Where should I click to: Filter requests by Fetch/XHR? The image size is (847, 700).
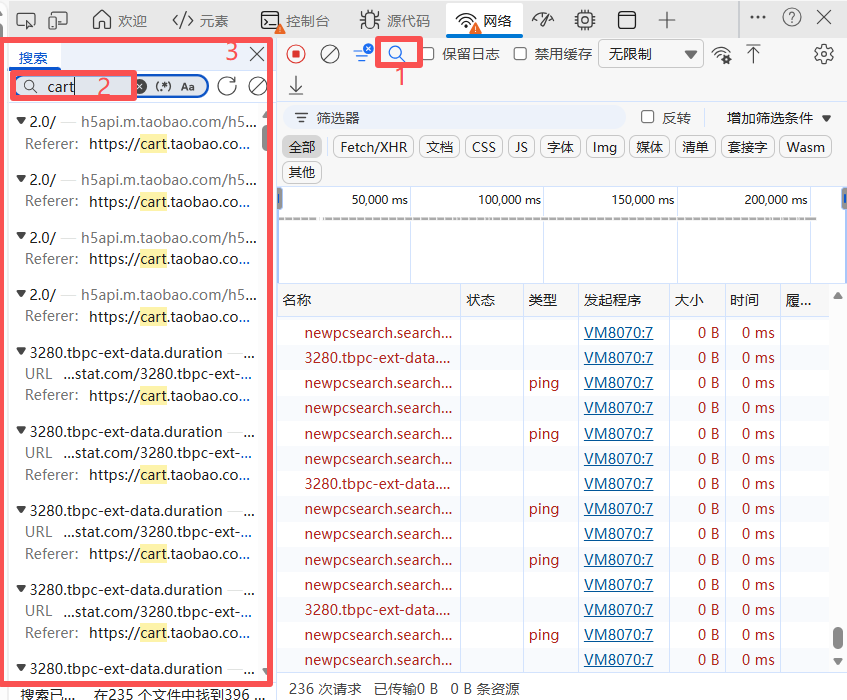(x=374, y=147)
